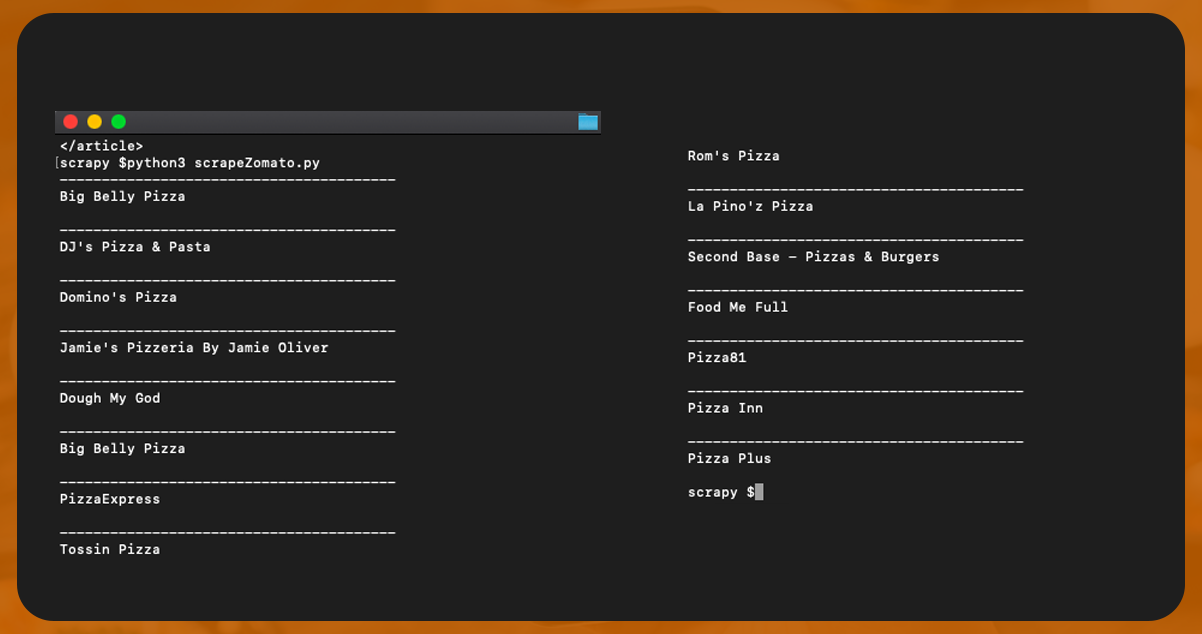Click the "</article>" closing tag text
Screen dimensions: 1202x634
pos(101,146)
